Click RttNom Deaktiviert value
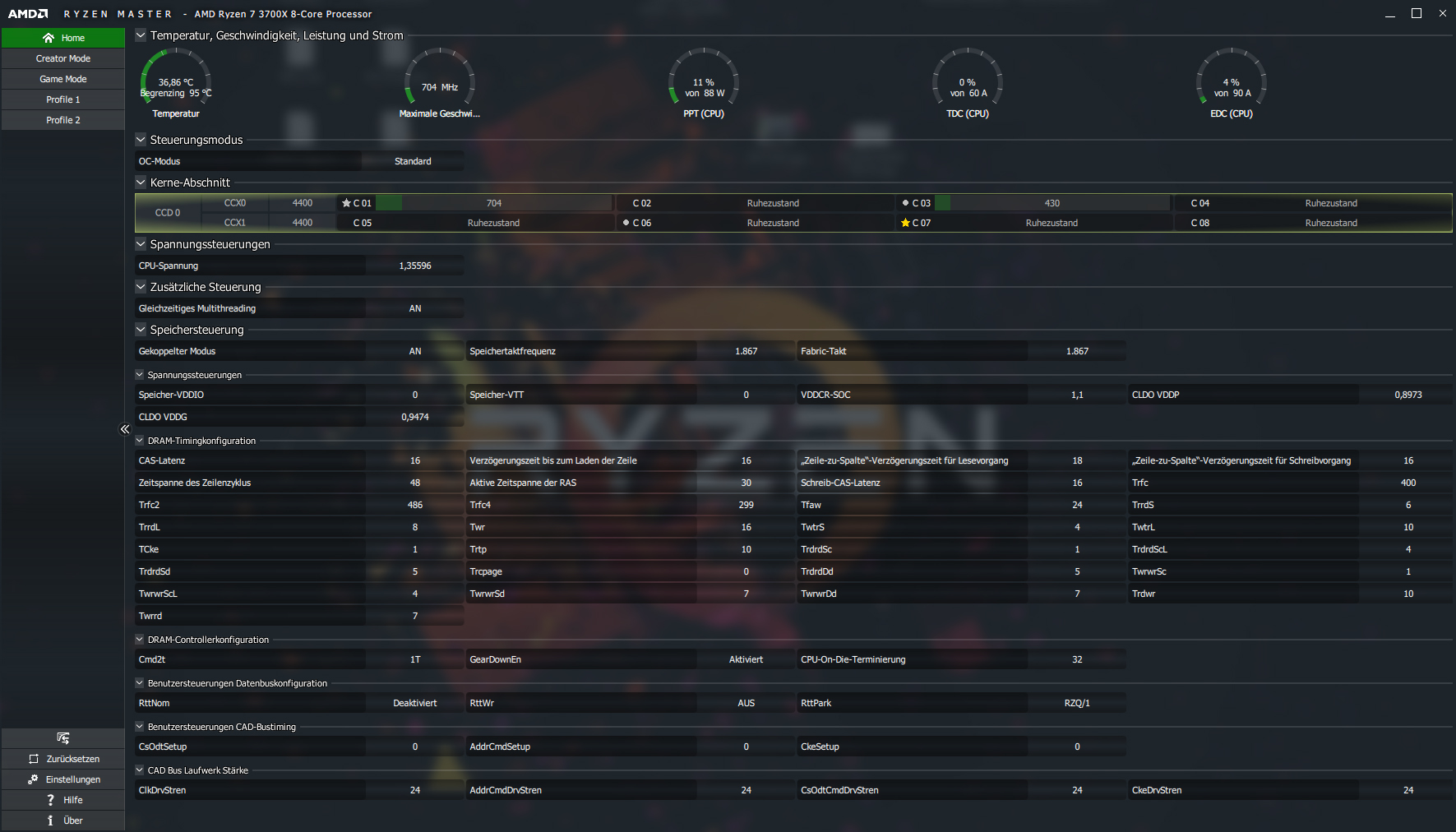The image size is (1456, 832). coord(415,703)
